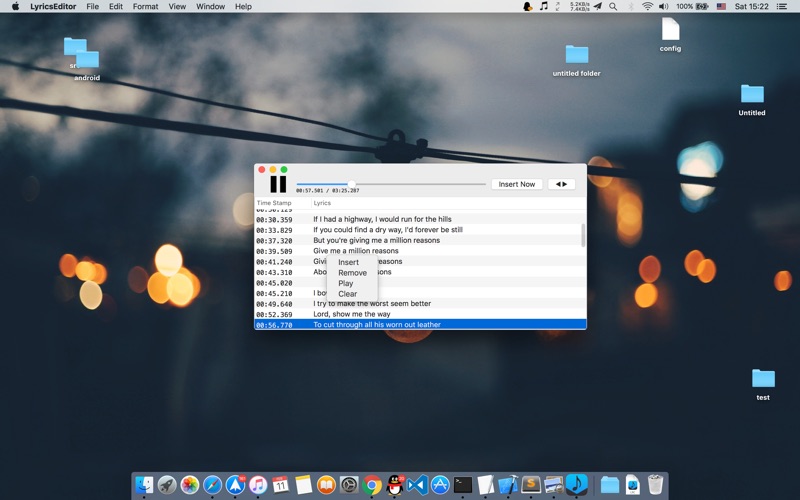
Task: Open the QQ penguin app in the dock
Action: click(x=395, y=485)
